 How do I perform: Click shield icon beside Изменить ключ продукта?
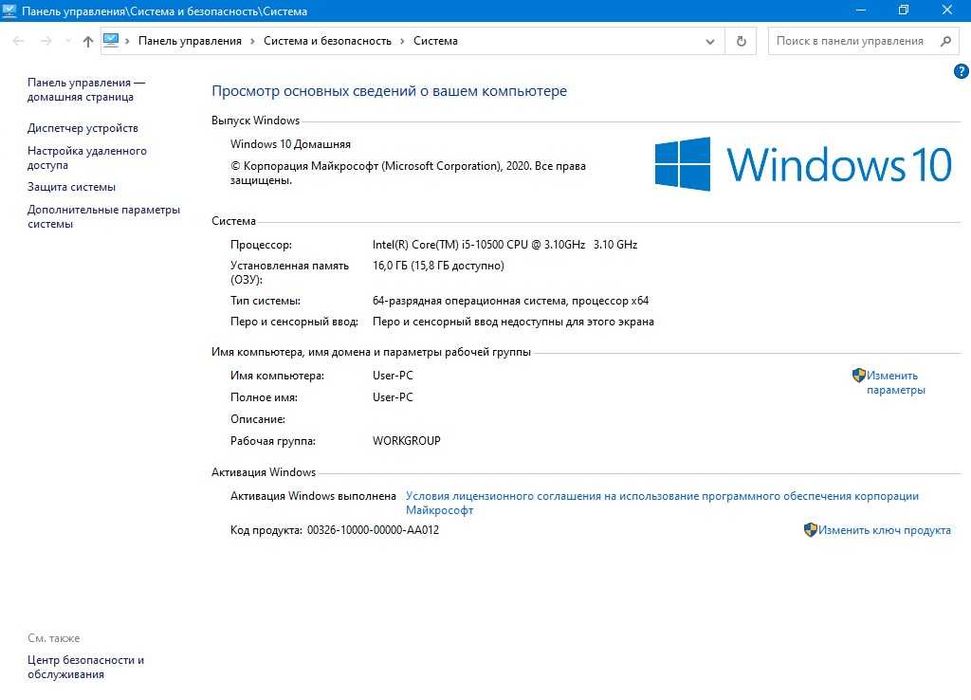[x=810, y=530]
